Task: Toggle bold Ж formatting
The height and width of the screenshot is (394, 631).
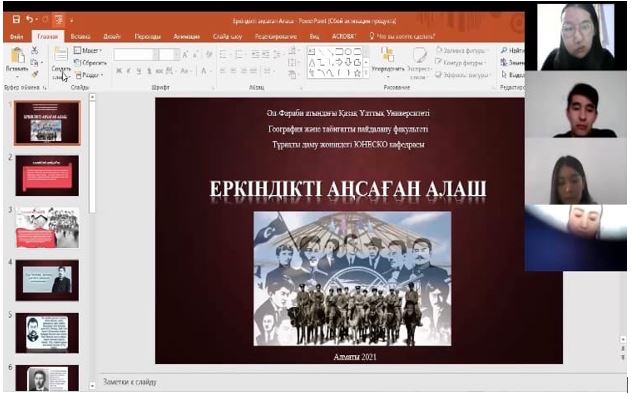Action: coord(119,71)
